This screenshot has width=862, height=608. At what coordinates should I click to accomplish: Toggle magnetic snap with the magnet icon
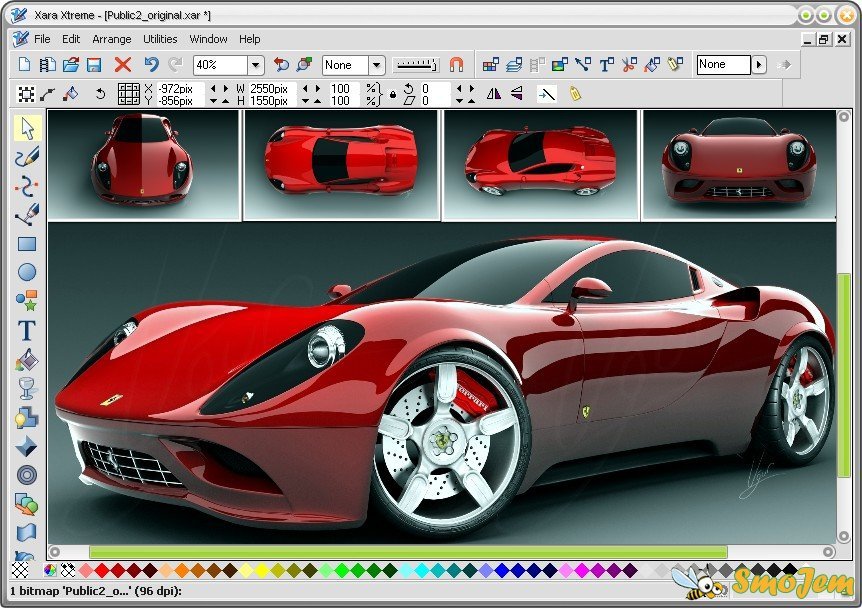click(456, 65)
